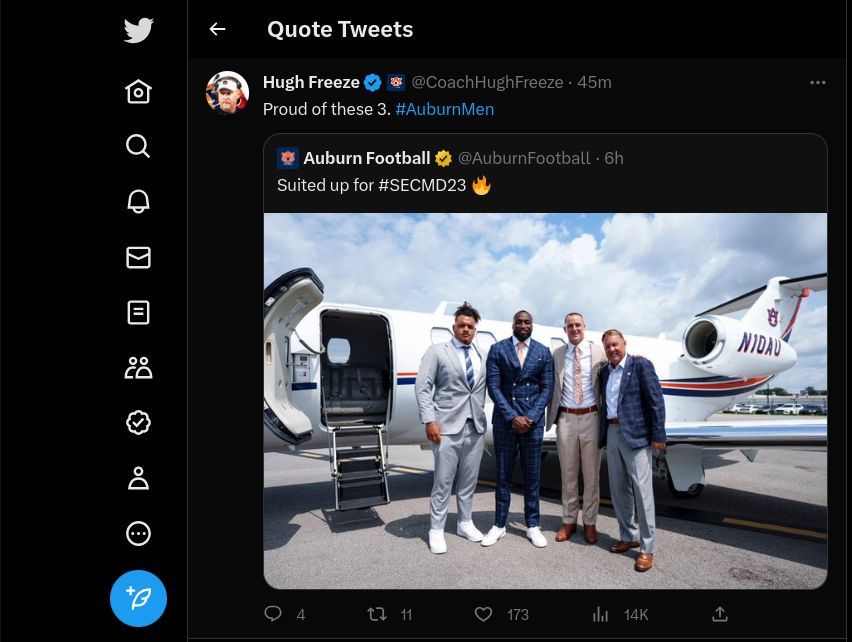852x642 pixels.
Task: Compose a new tweet
Action: pyautogui.click(x=138, y=598)
